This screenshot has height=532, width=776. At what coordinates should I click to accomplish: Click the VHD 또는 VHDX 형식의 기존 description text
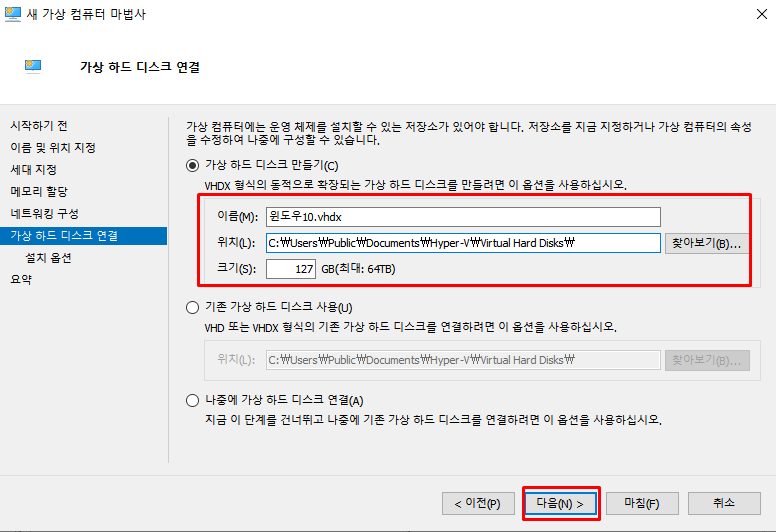(x=411, y=328)
